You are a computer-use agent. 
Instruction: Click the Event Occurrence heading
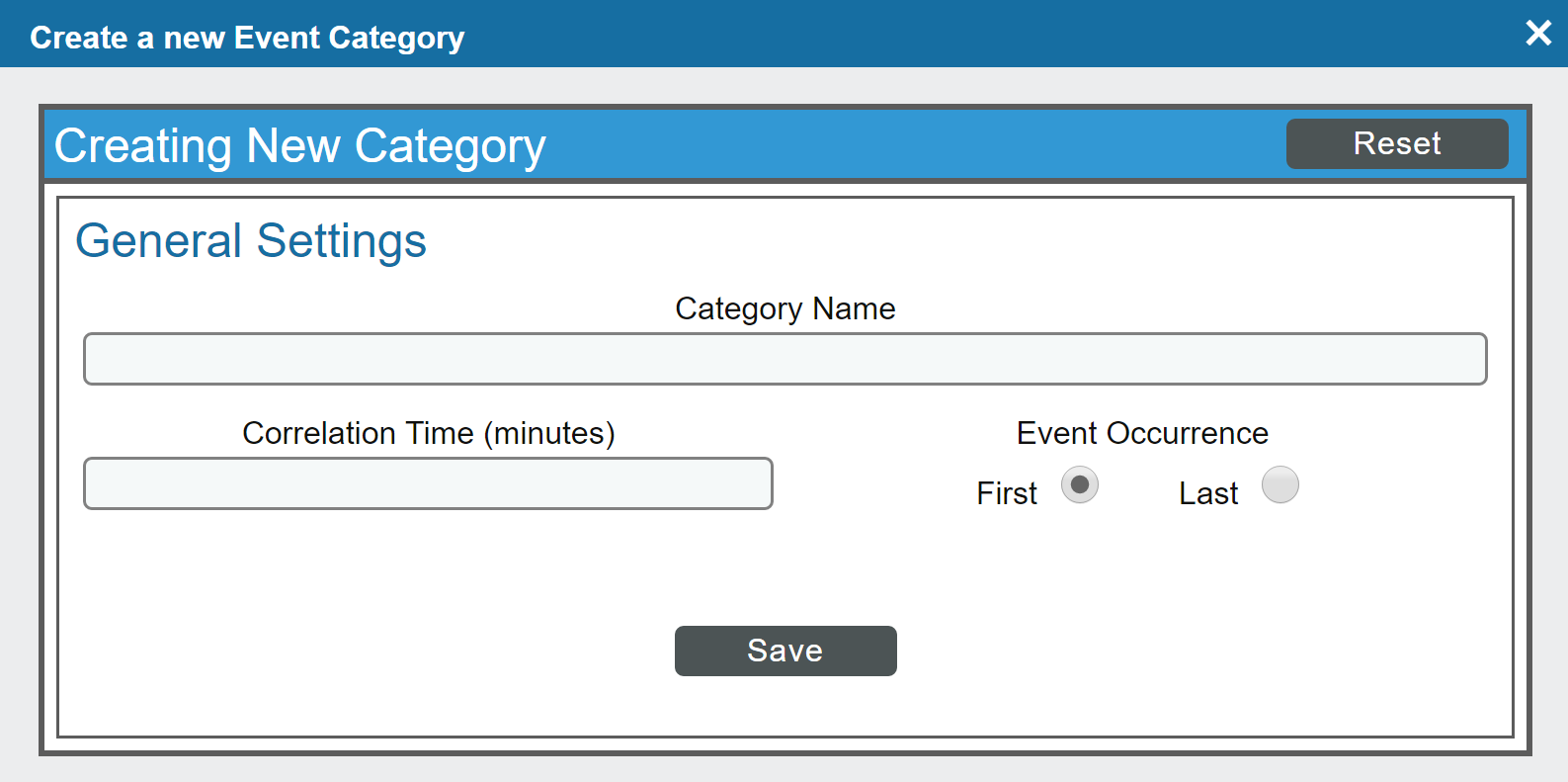[x=1141, y=433]
